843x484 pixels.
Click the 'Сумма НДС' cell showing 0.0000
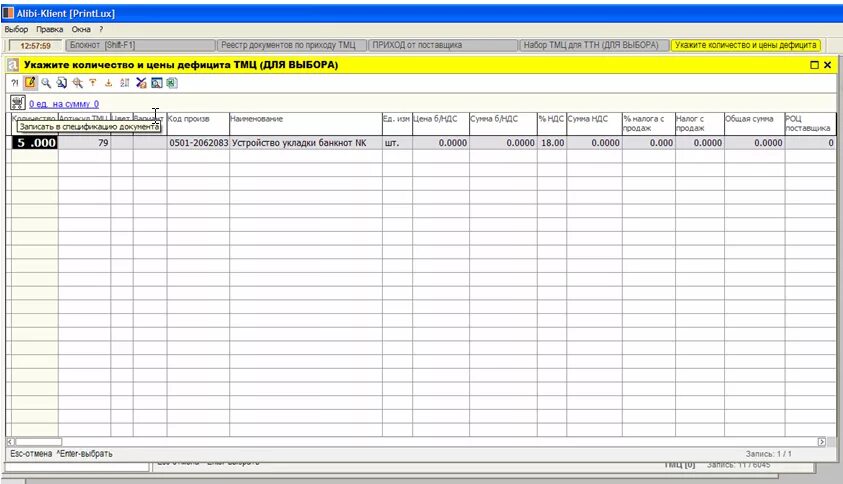pos(594,143)
